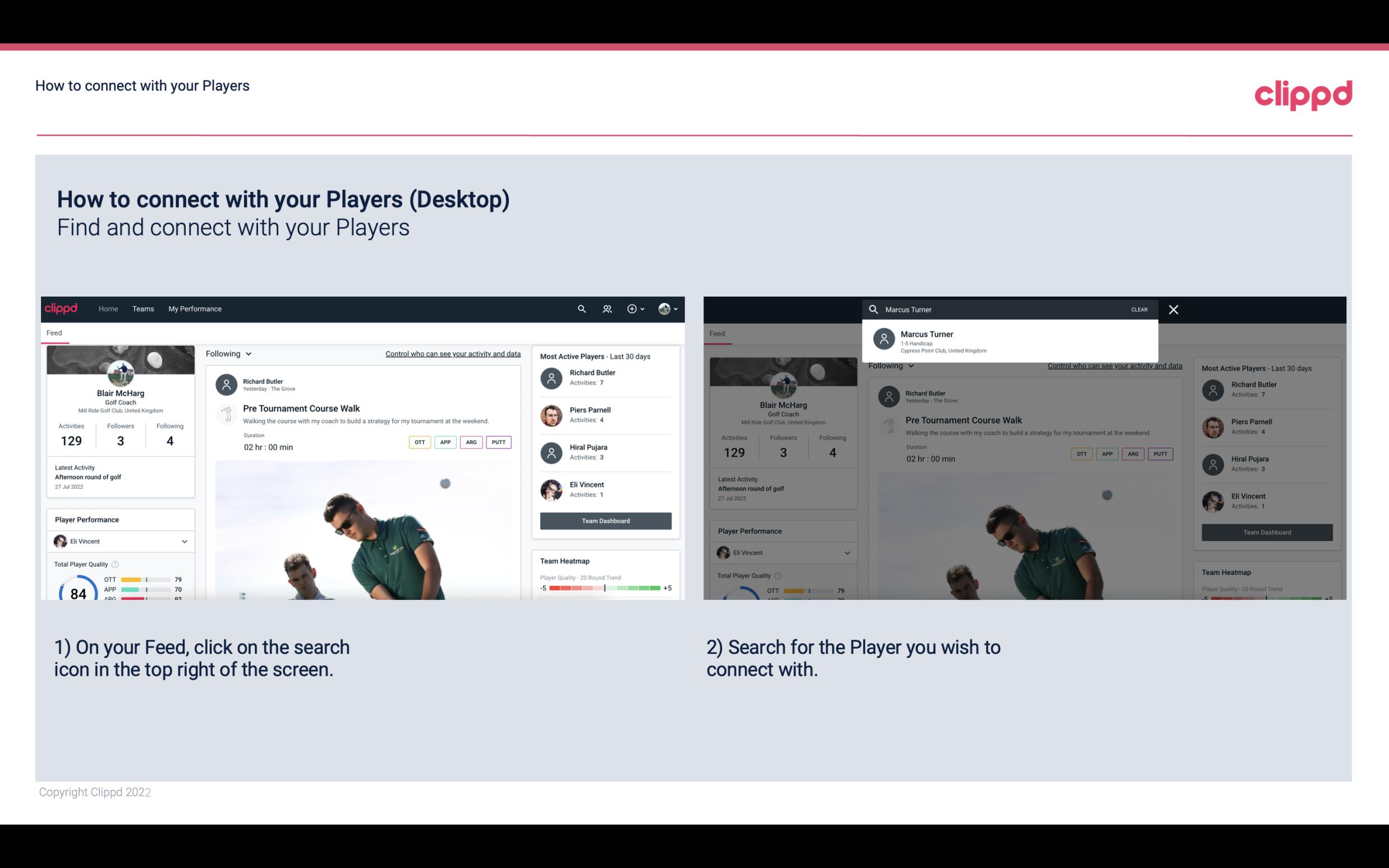The image size is (1389, 868).
Task: Click Team Dashboard button
Action: point(605,520)
